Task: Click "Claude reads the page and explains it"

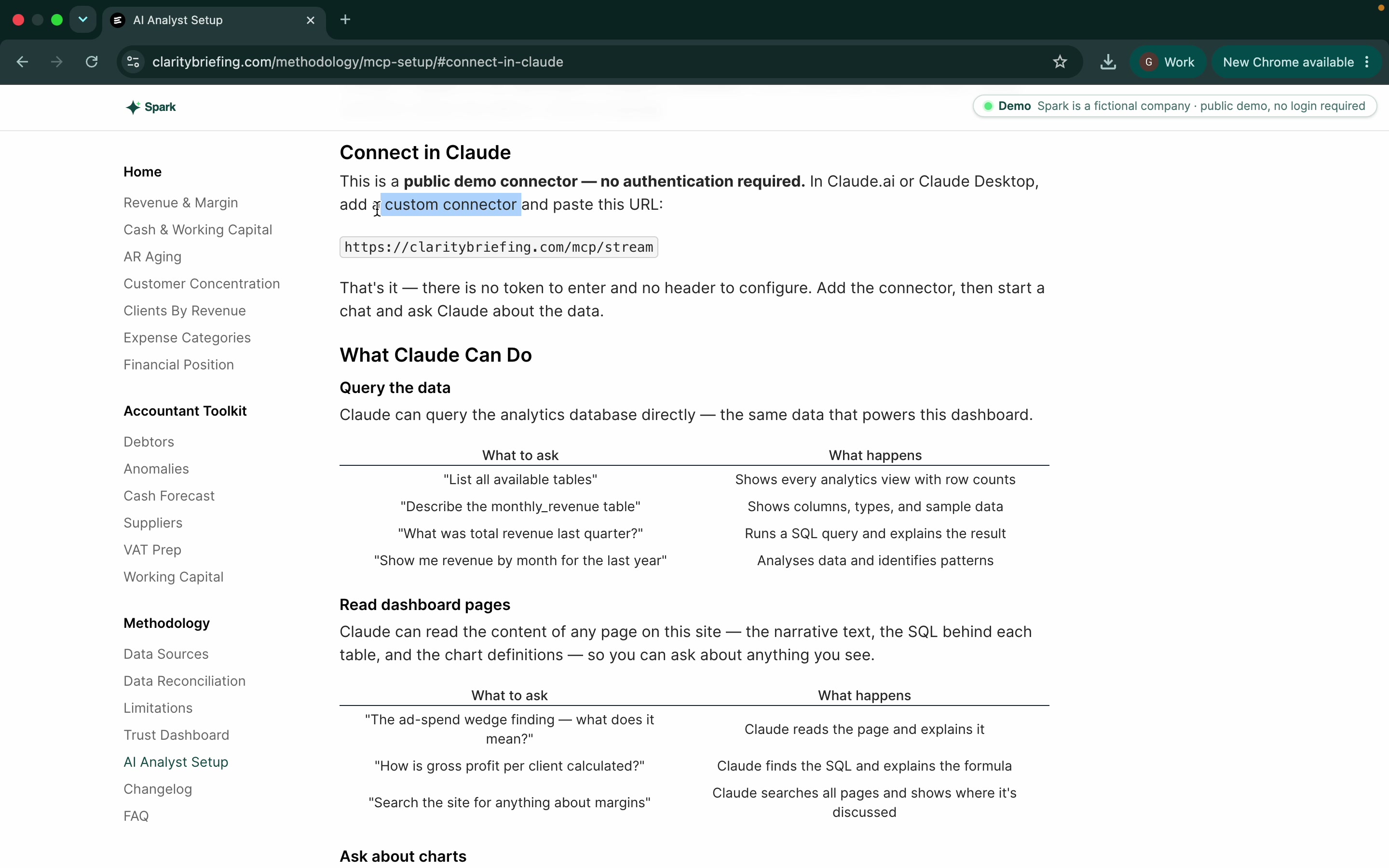Action: [864, 730]
